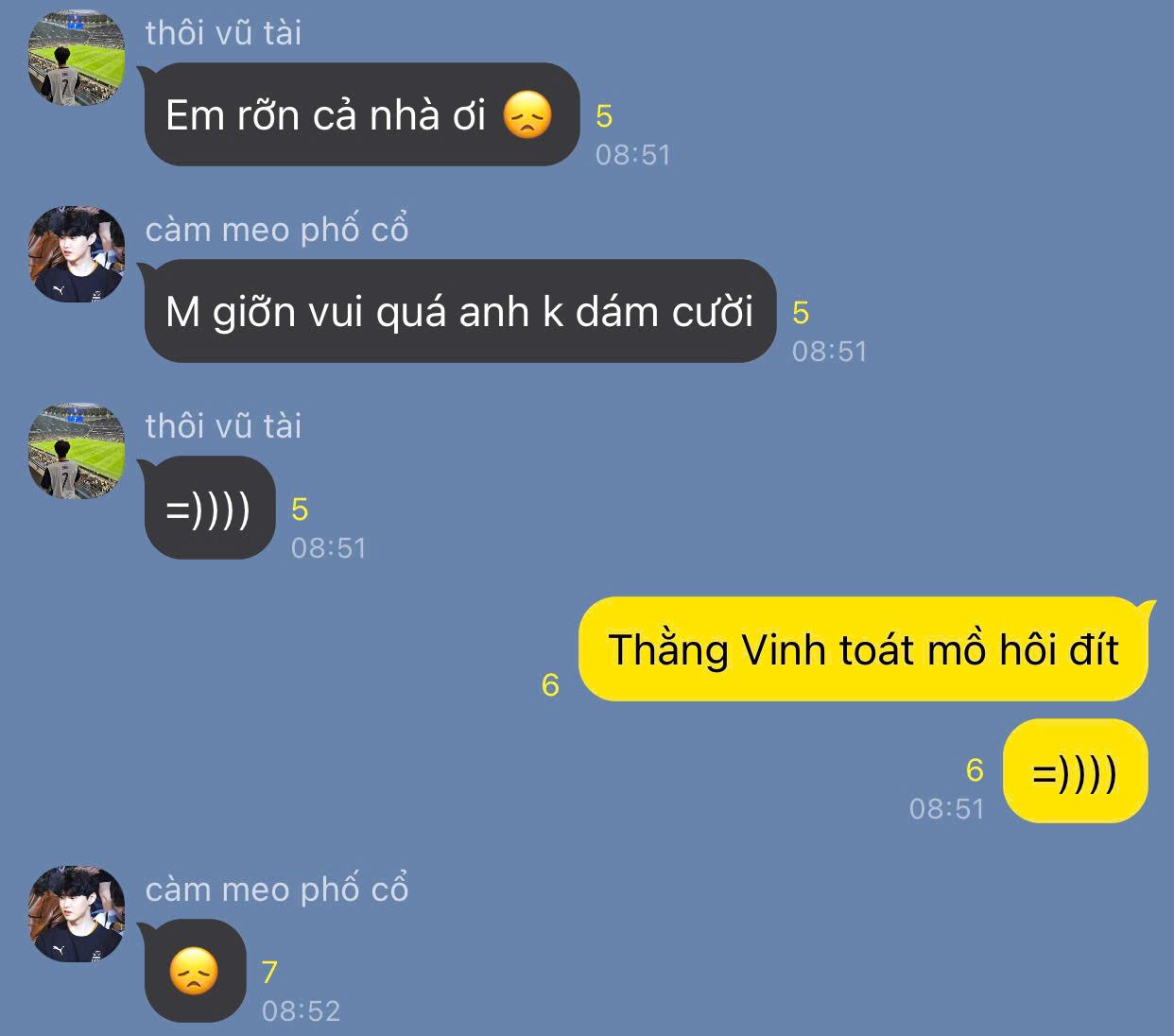Screen dimensions: 1174x1036
Task: Tap the yellow '=))))' sent bubble
Action: [1075, 771]
